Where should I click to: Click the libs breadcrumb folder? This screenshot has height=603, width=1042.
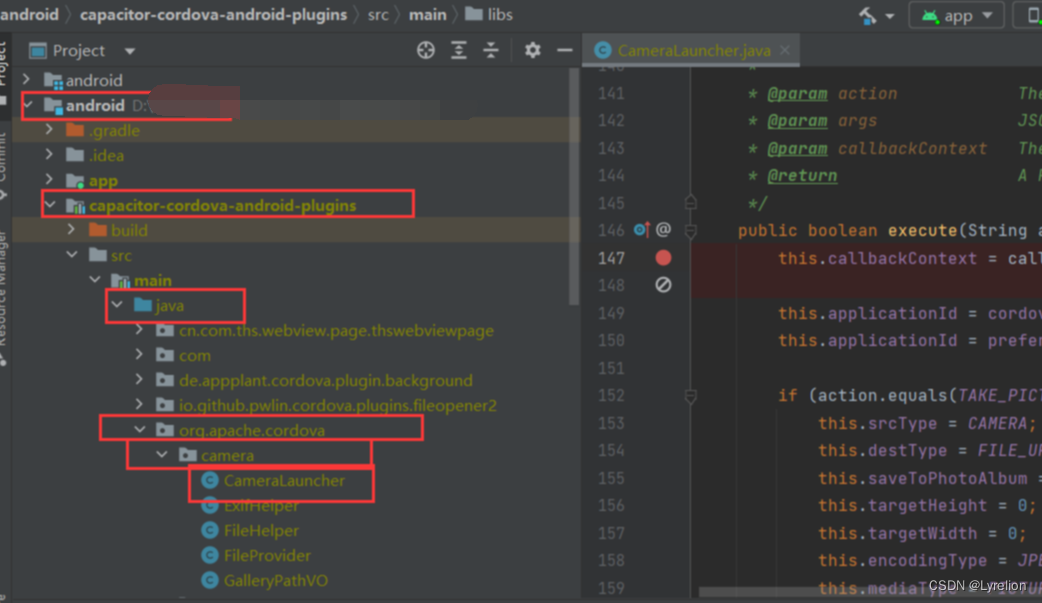click(x=489, y=15)
